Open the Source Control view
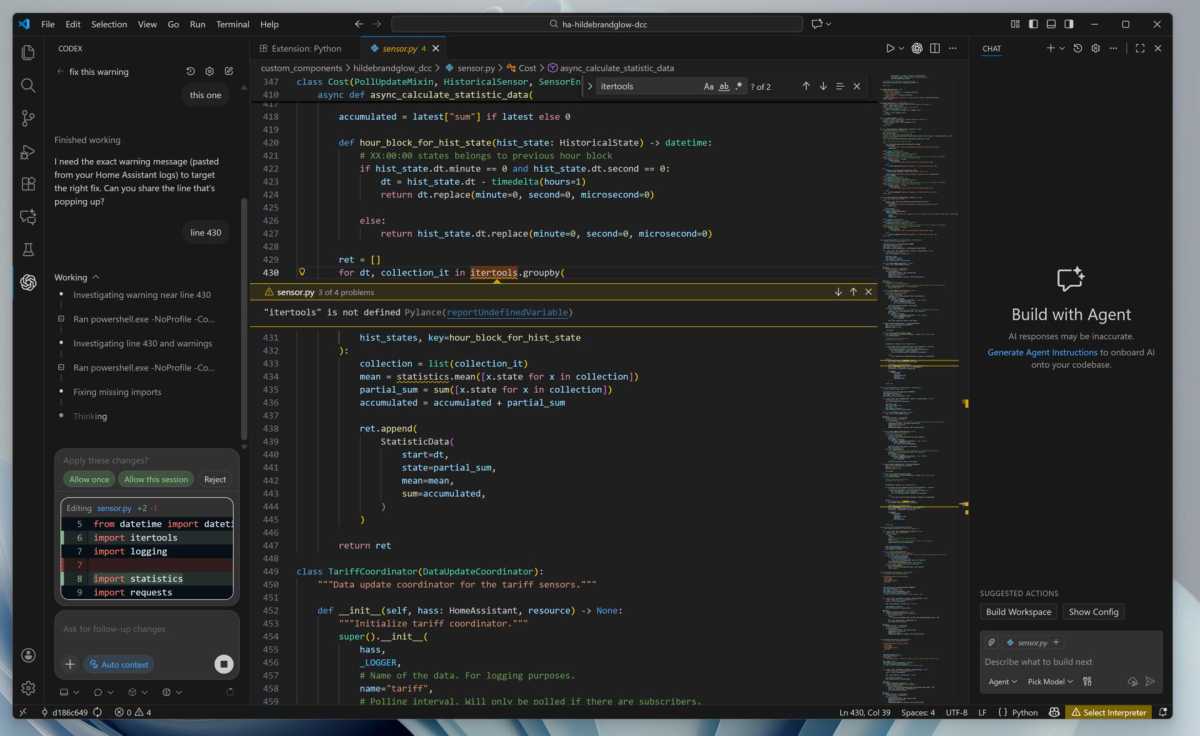The width and height of the screenshot is (1200, 736). [27, 118]
